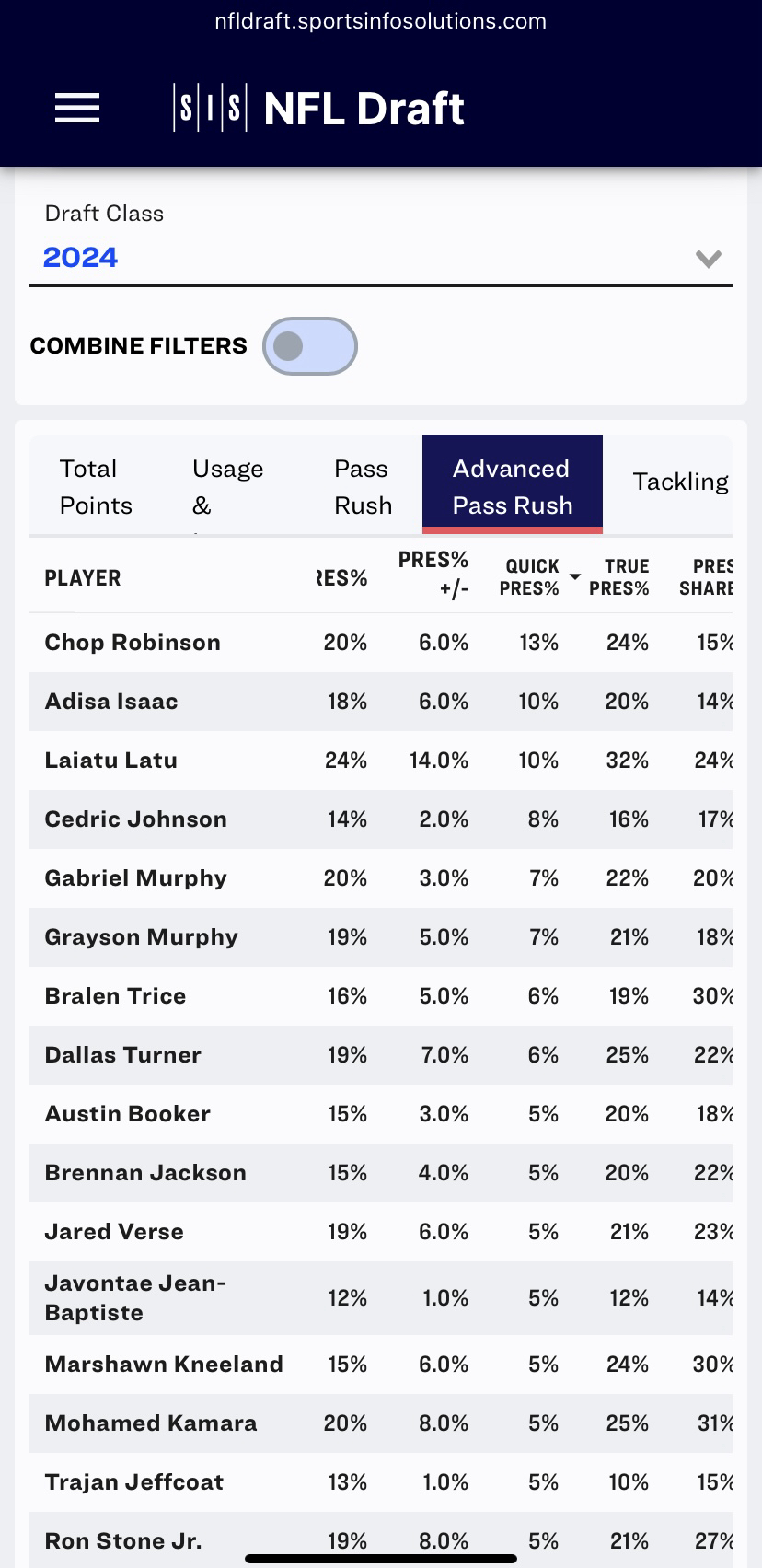This screenshot has height=1568, width=762.
Task: Click the SIS NFL Draft logo
Action: click(318, 109)
